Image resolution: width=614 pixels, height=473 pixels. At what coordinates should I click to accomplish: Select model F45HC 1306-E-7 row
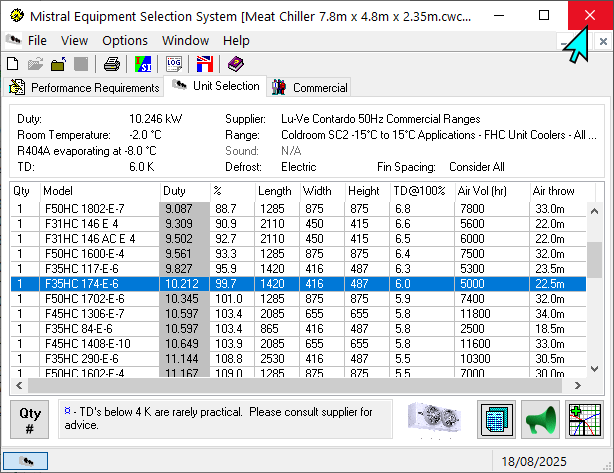(x=298, y=314)
